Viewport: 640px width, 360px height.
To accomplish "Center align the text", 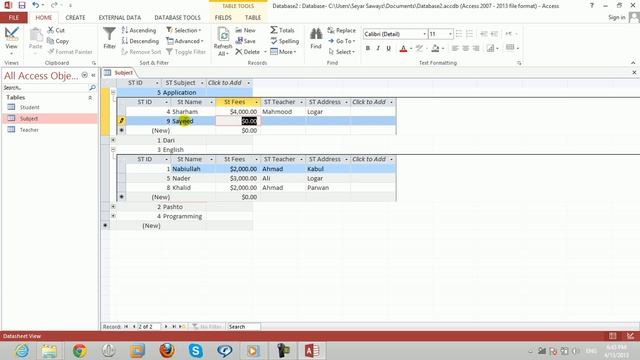I will click(x=465, y=48).
